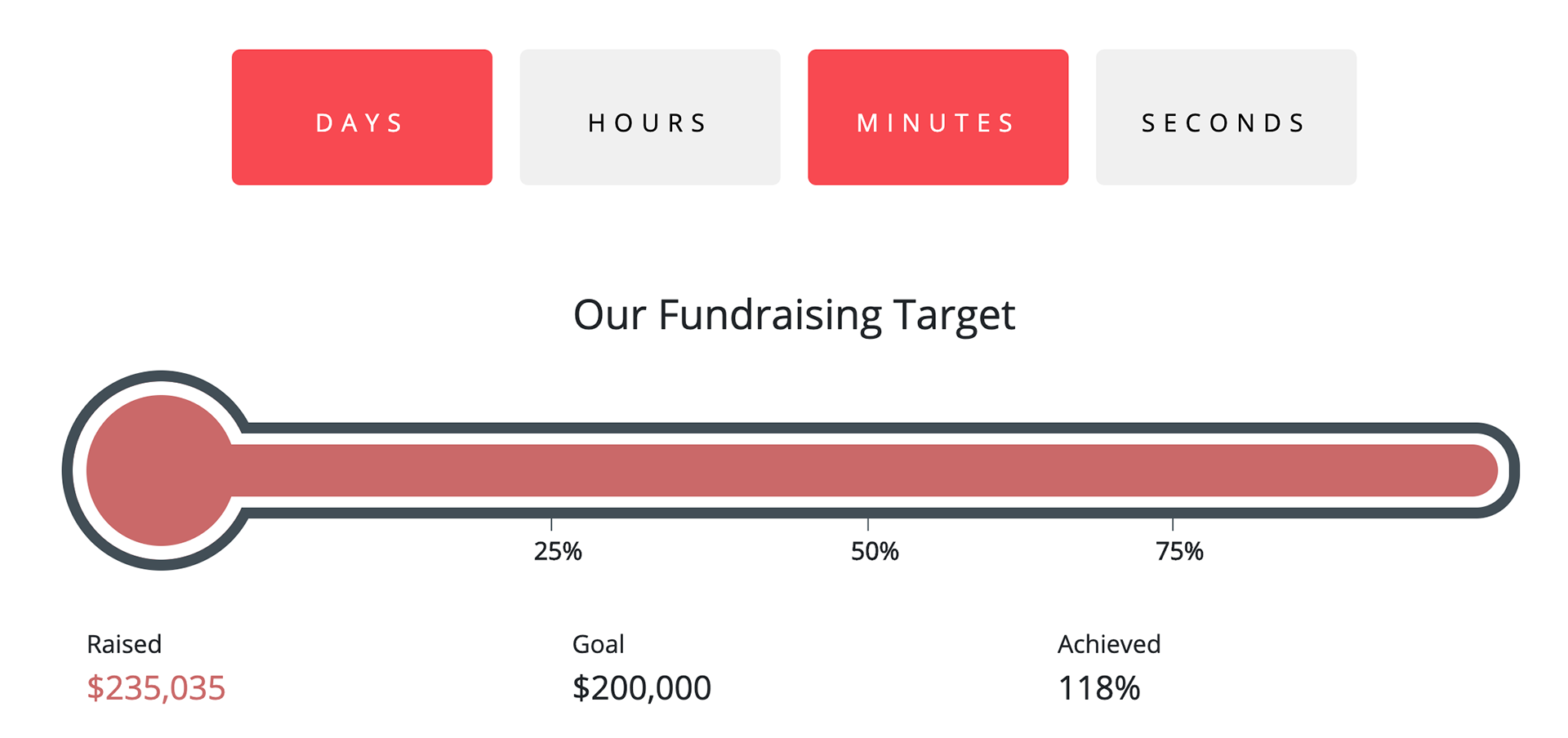Click the Raised label
The image size is (1568, 738).
[124, 644]
